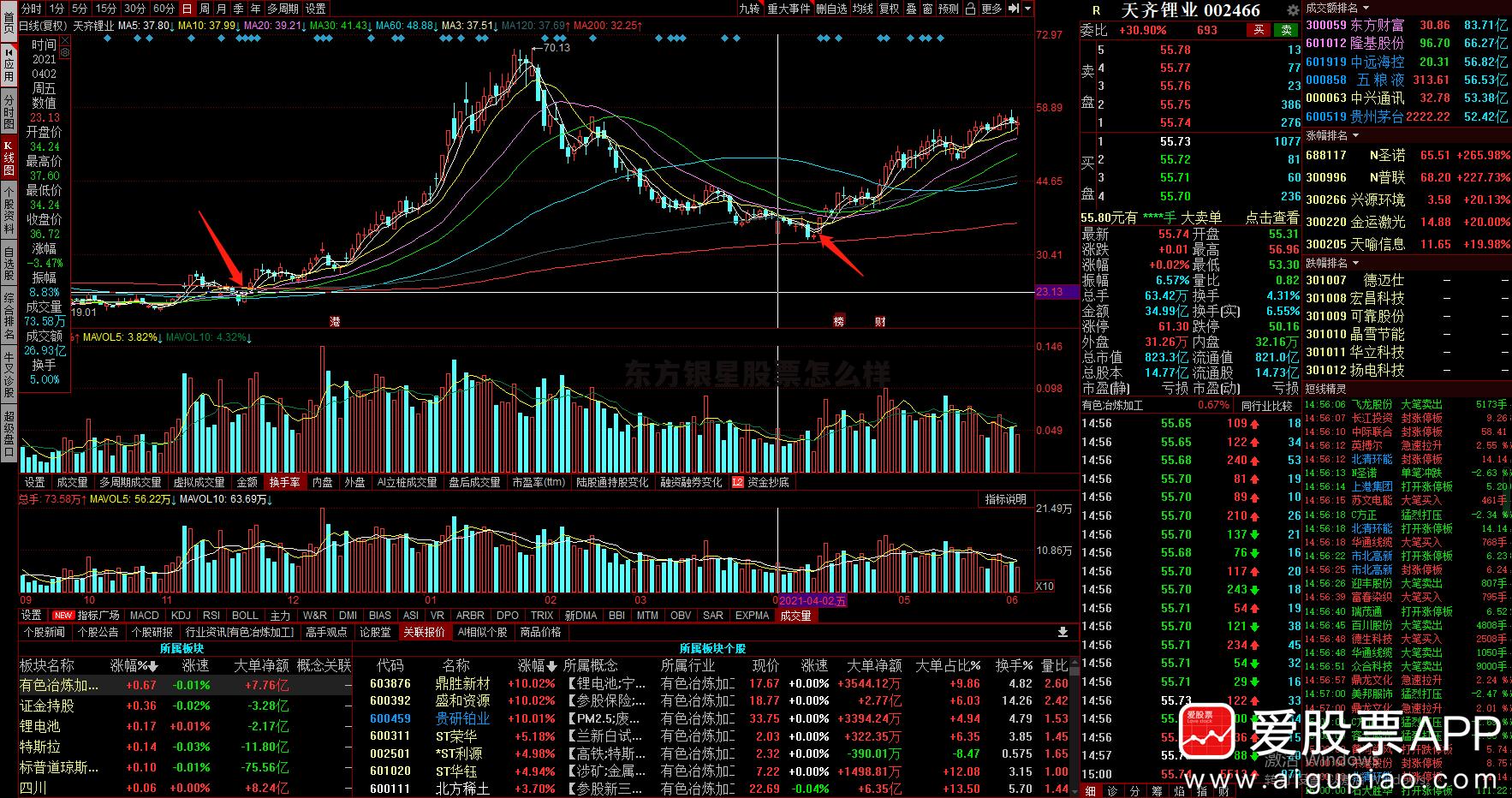This screenshot has height=798, width=1512.
Task: Select the 多周期 period tab
Action: pyautogui.click(x=283, y=9)
